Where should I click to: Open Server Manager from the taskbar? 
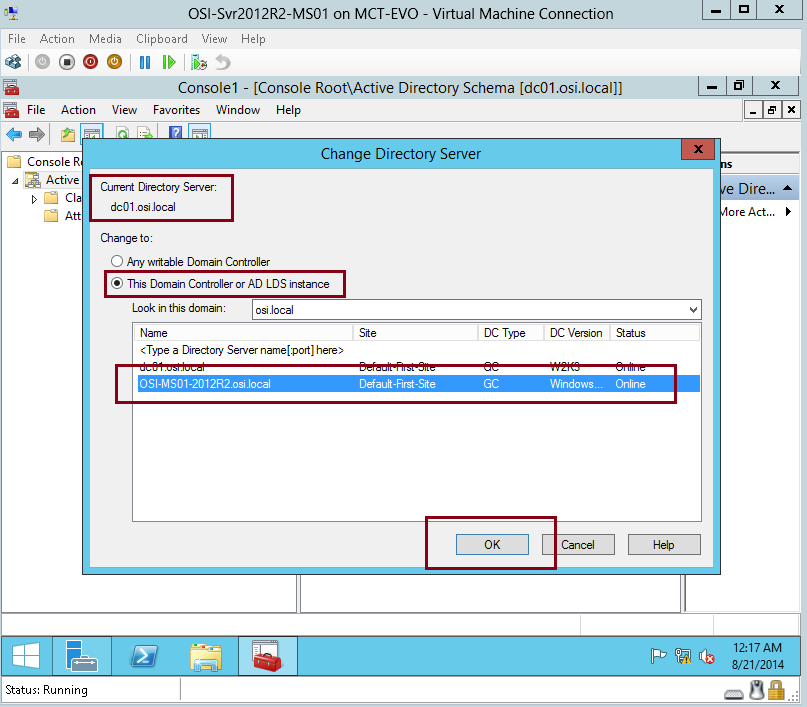click(81, 656)
